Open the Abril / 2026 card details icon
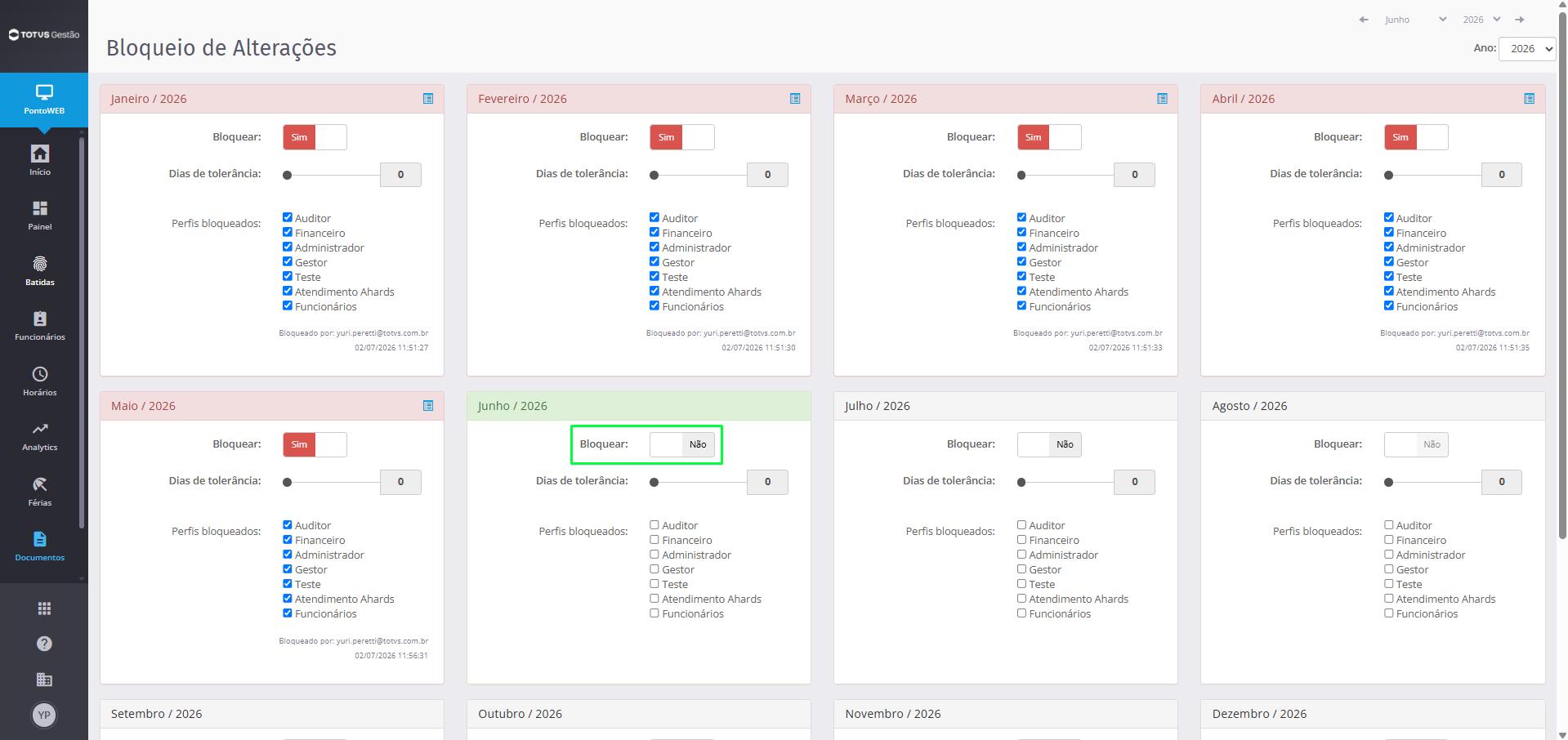This screenshot has height=740, width=1568. [x=1529, y=99]
